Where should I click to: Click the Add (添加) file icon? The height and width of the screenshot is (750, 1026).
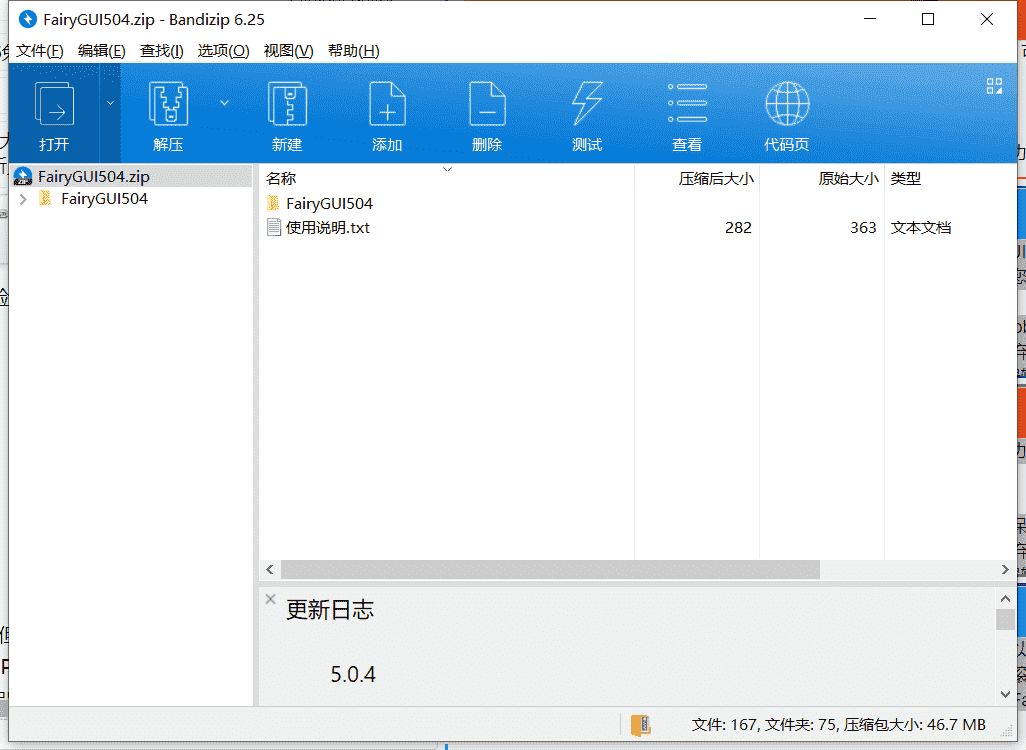(x=387, y=103)
